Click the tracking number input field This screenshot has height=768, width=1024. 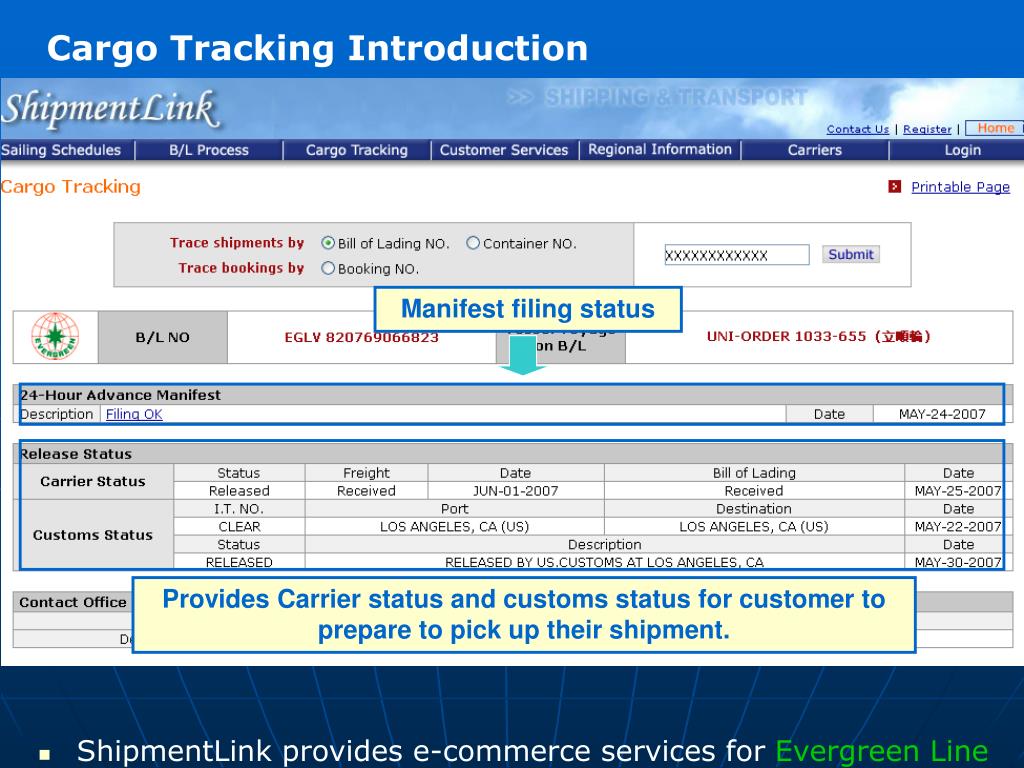click(x=737, y=255)
